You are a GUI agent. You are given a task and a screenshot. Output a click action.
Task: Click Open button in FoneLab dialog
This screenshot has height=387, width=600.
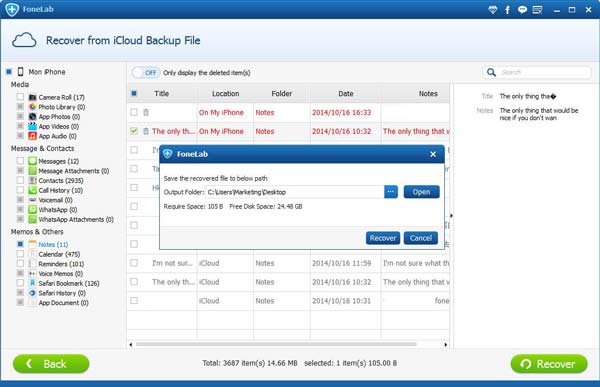[x=421, y=192]
